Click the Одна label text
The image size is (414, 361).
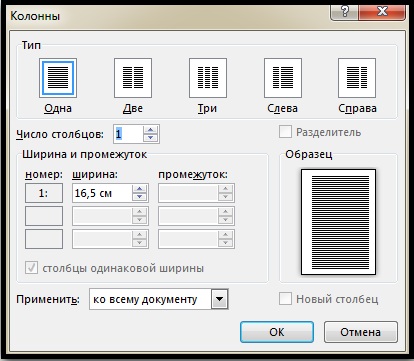(58, 108)
